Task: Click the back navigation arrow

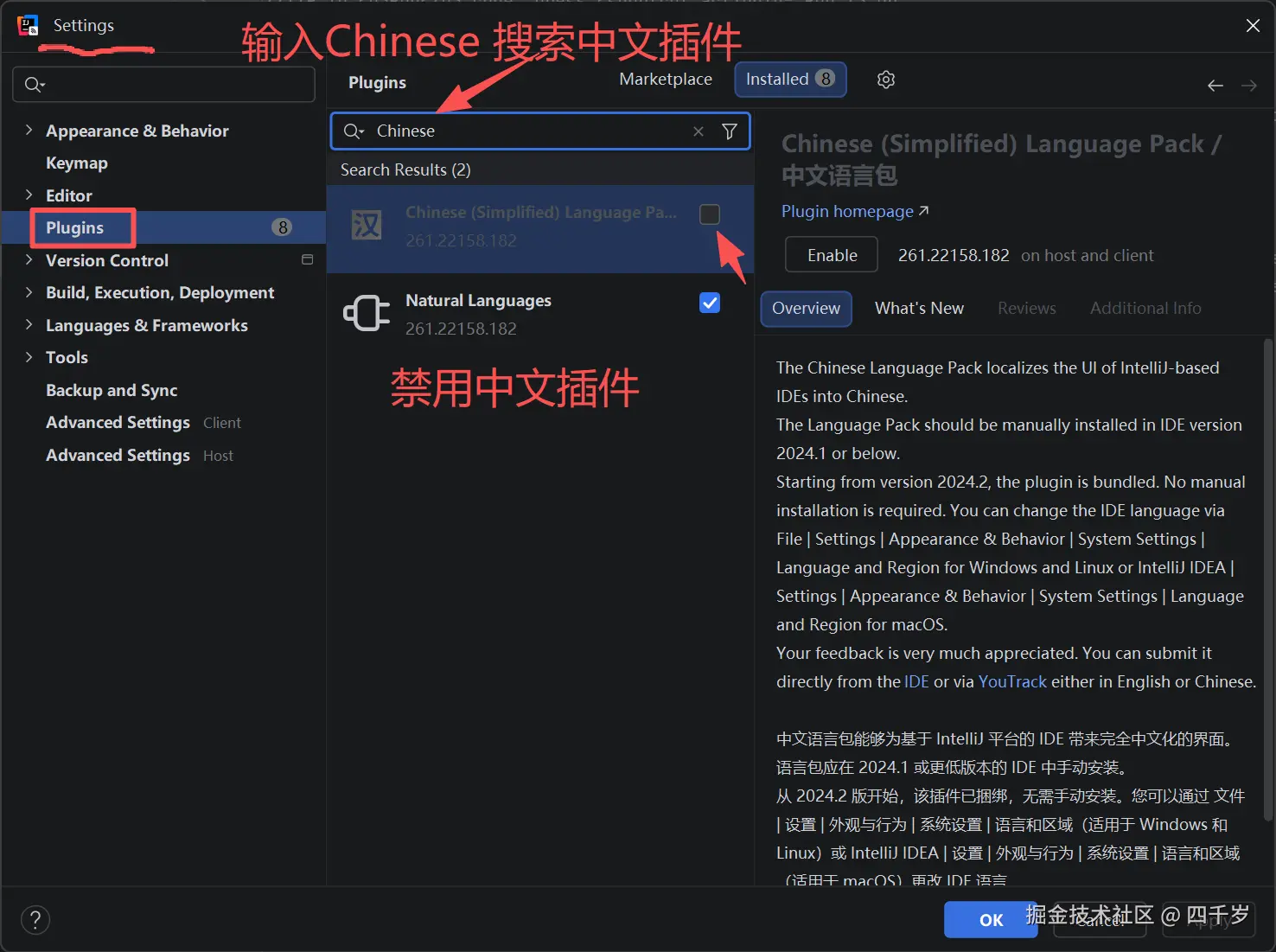Action: [x=1215, y=85]
